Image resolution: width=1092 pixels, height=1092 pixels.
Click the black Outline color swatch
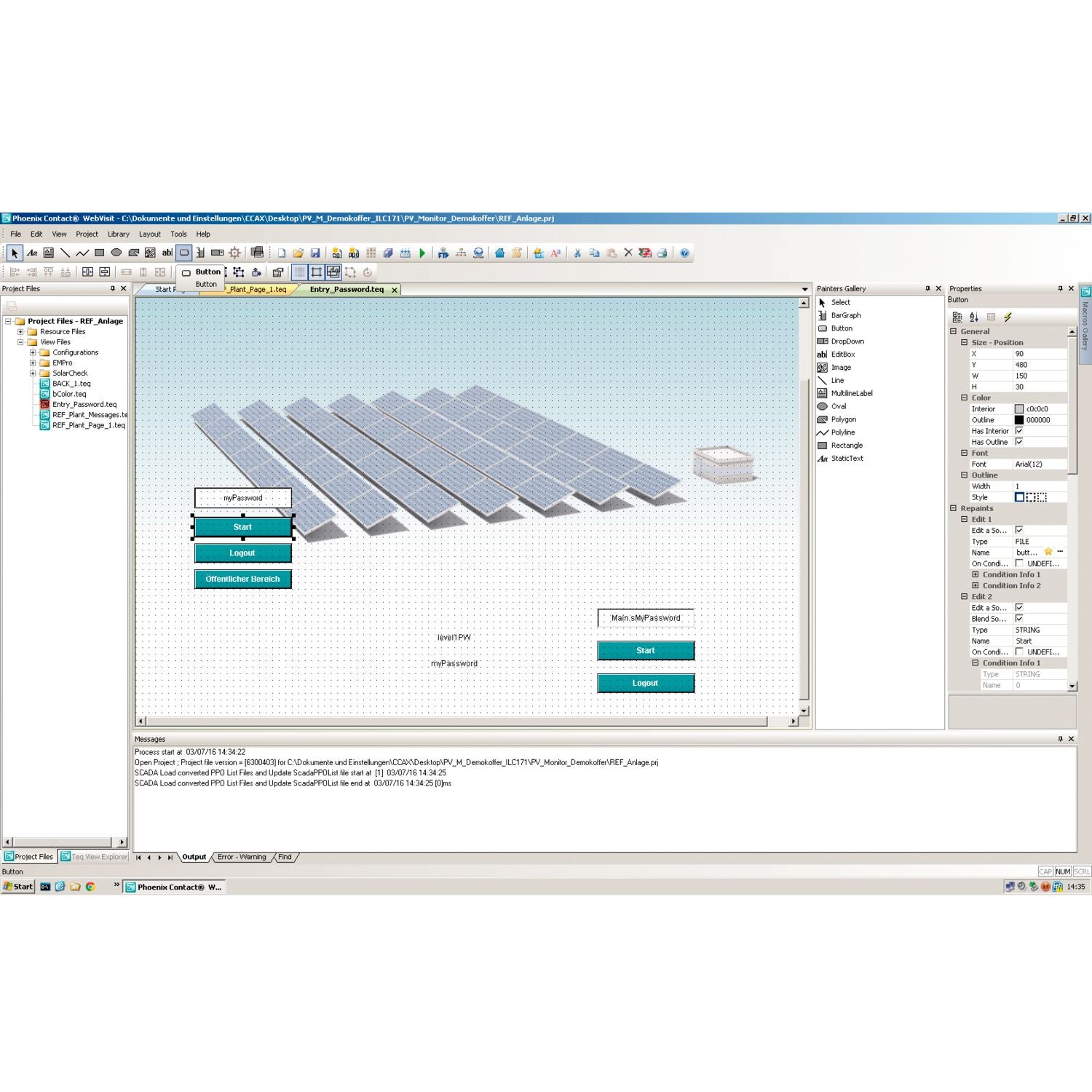coord(1019,420)
